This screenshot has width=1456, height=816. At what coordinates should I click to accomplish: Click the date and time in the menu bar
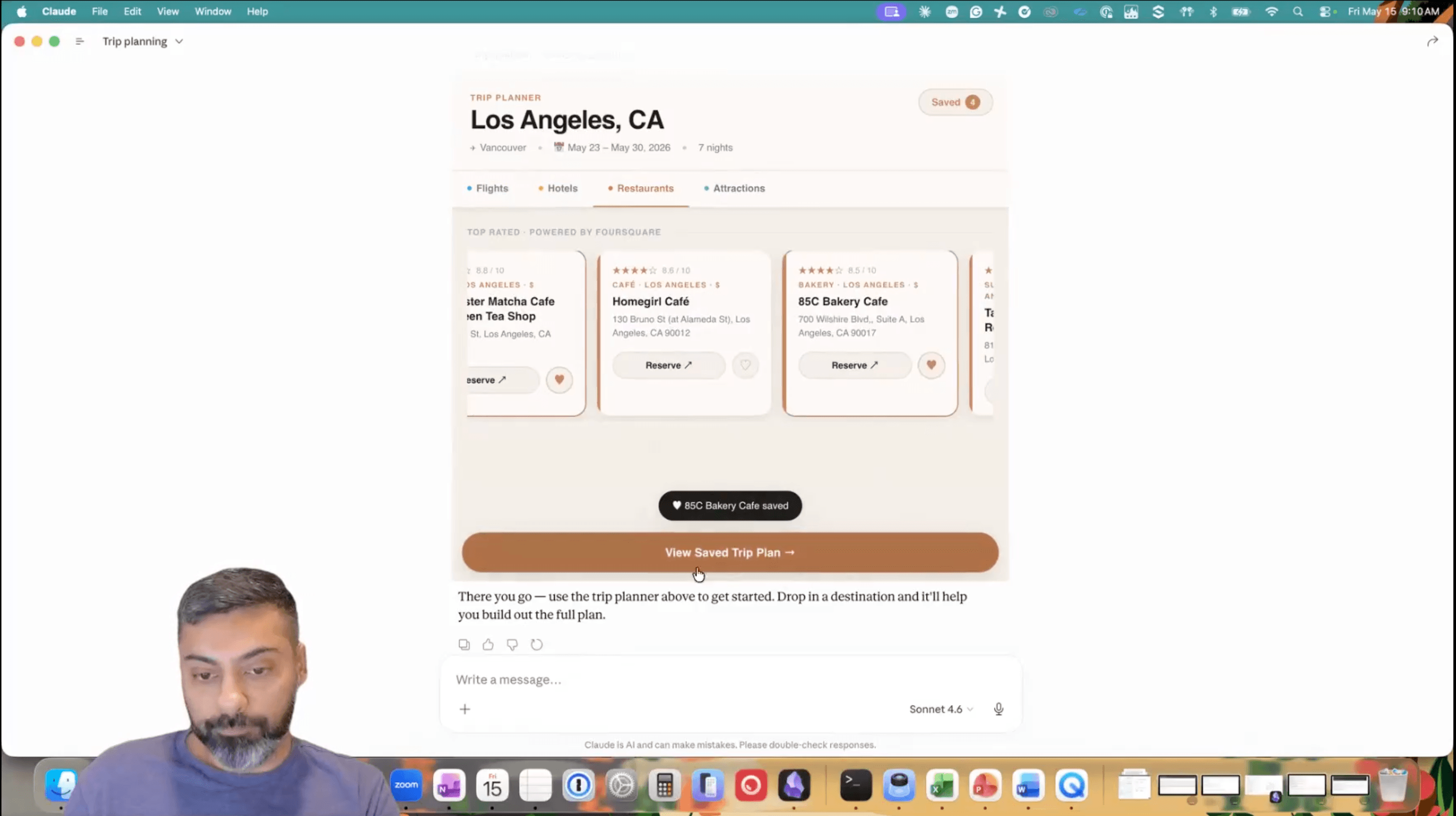[x=1393, y=11]
